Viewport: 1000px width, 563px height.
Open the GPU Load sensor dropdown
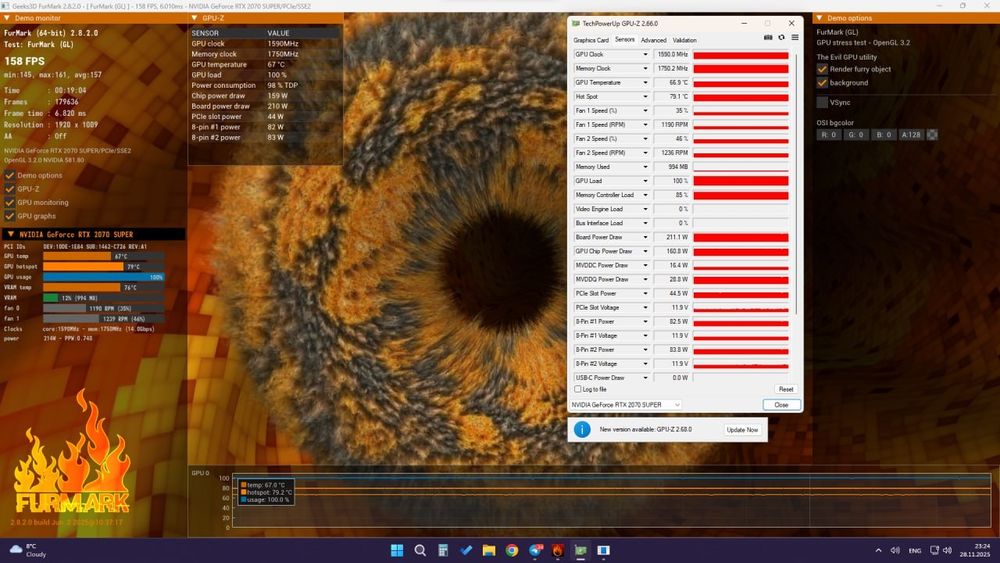pyautogui.click(x=645, y=181)
